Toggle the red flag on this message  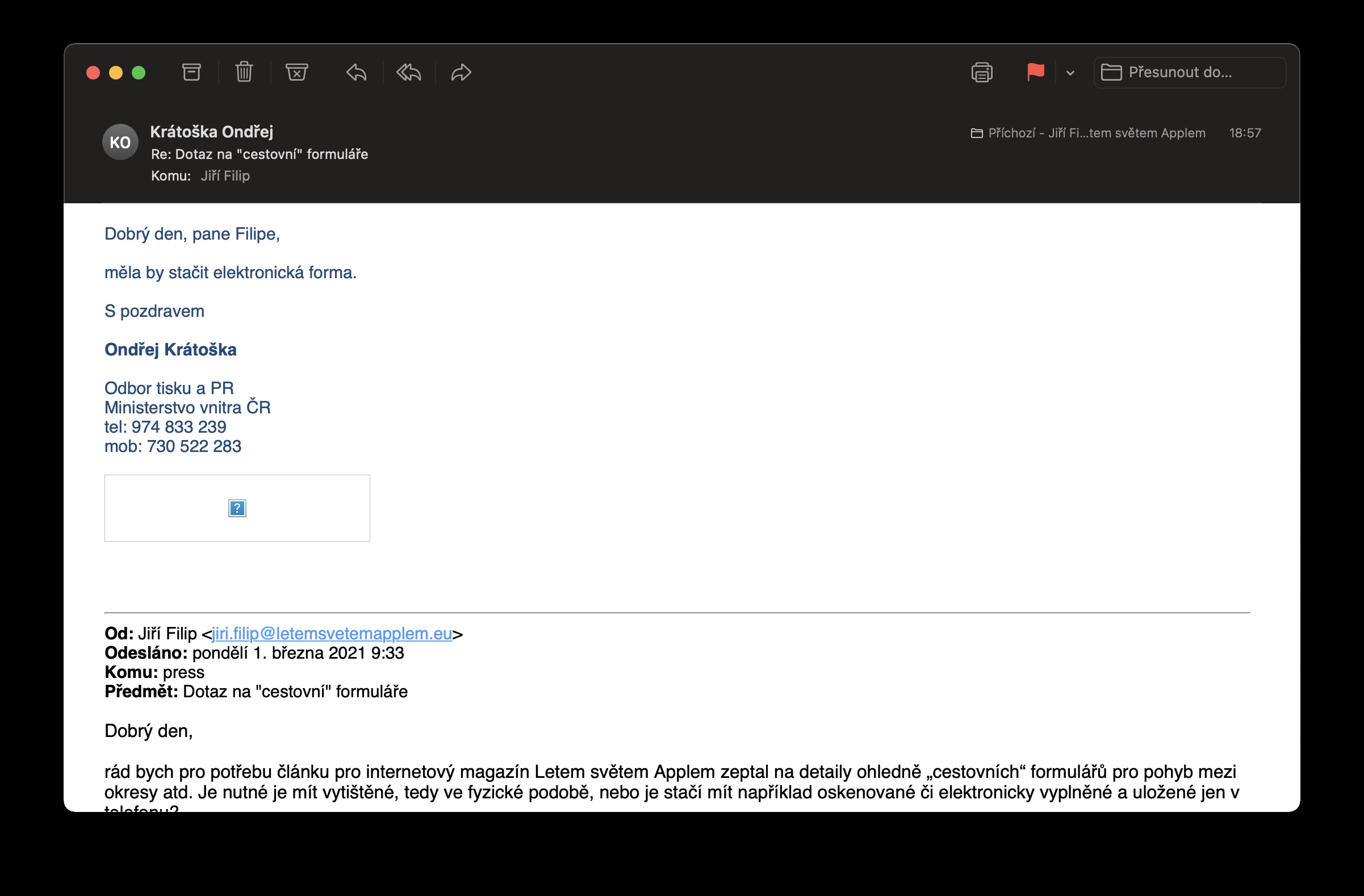click(1036, 72)
